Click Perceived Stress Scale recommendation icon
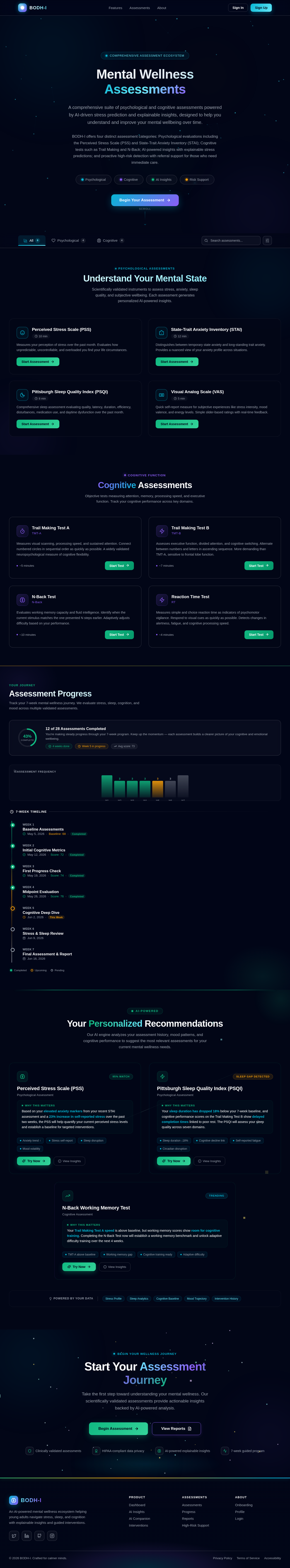The height and width of the screenshot is (1568, 290). click(22, 1076)
